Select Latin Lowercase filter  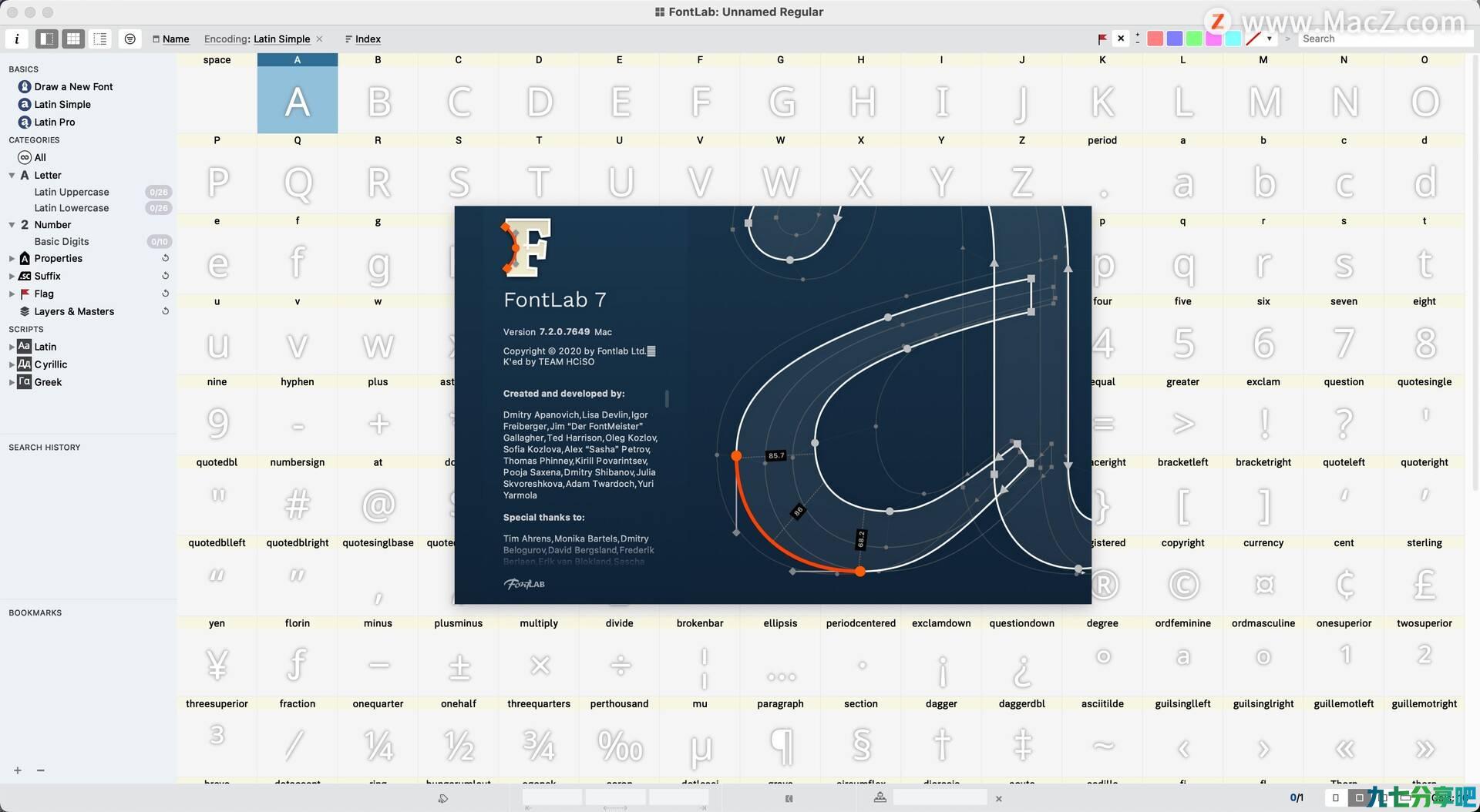point(72,208)
